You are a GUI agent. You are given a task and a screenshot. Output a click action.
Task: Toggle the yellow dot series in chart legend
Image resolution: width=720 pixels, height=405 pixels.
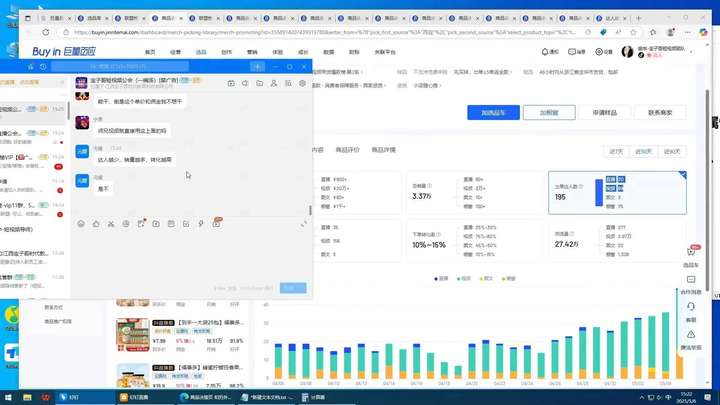486,278
